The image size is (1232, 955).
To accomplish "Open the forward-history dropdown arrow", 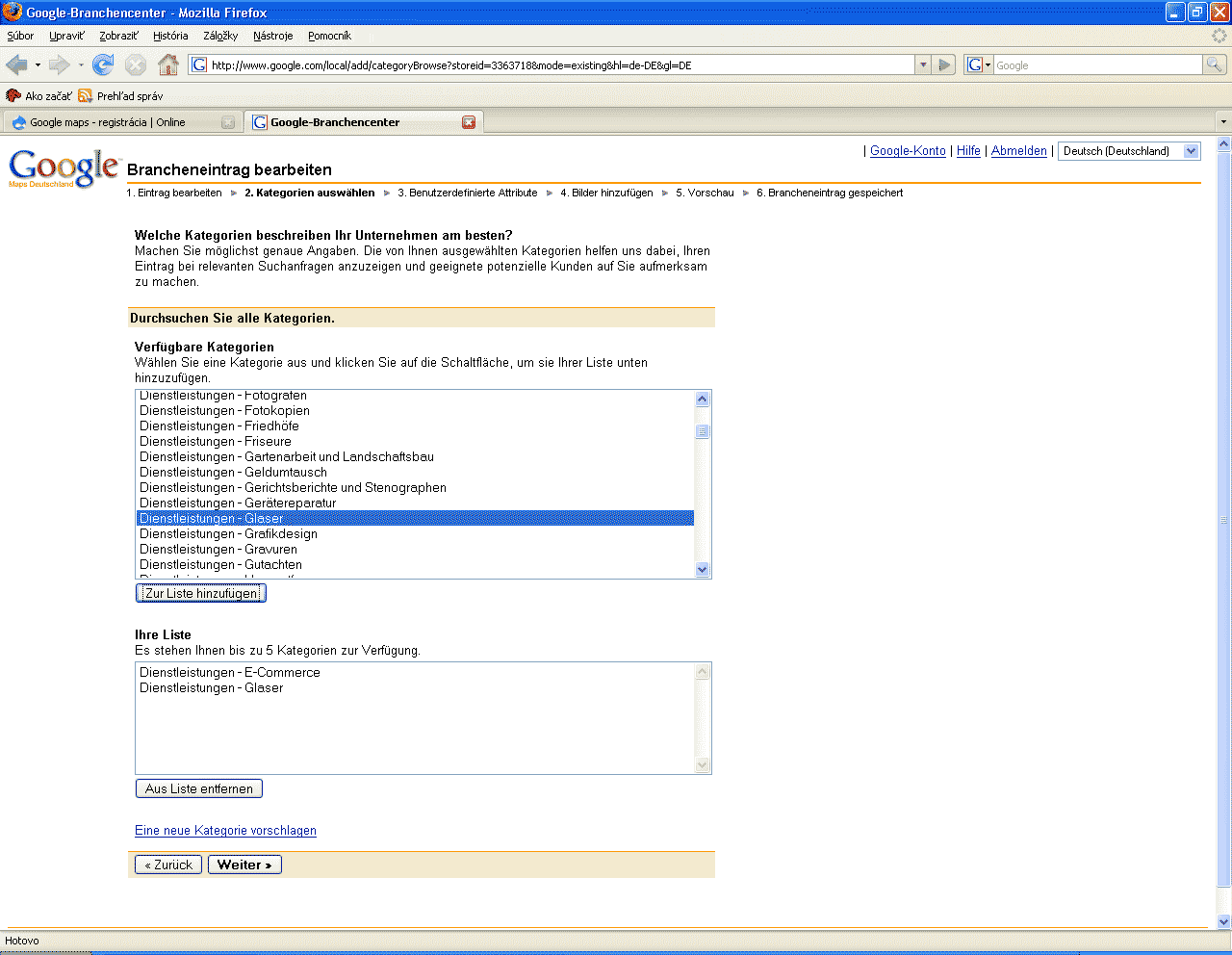I will (81, 65).
